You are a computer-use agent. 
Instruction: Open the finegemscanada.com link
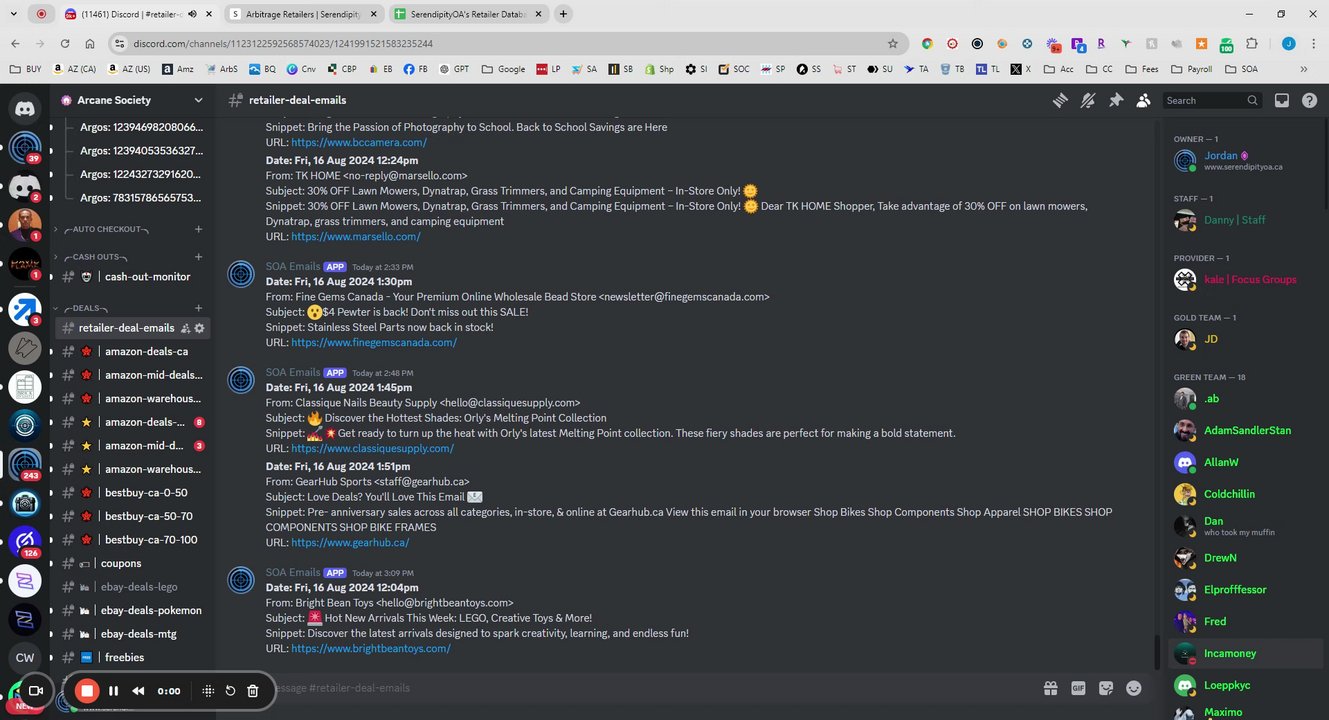[x=374, y=343]
